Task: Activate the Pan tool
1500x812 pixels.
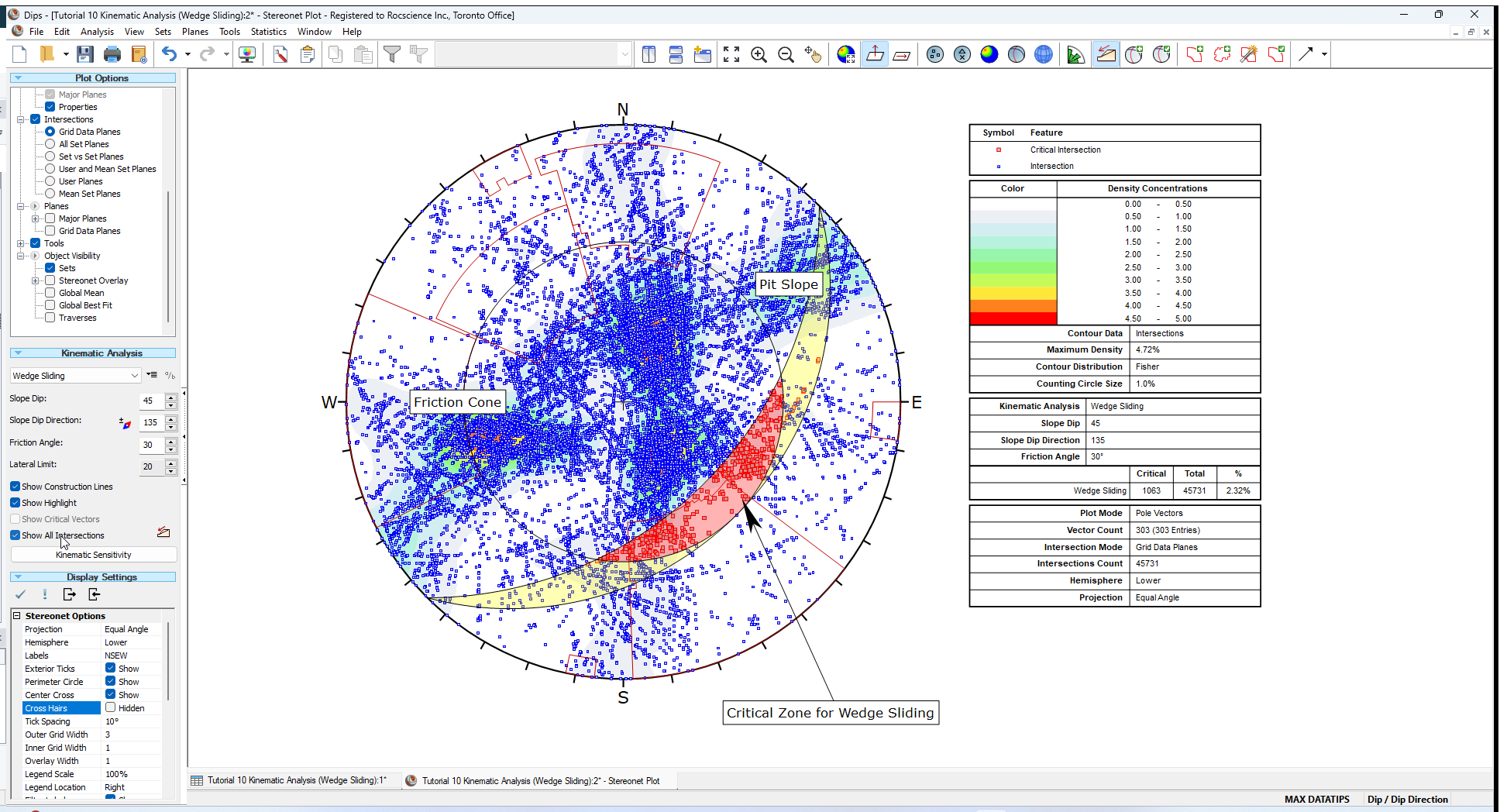Action: pos(814,54)
